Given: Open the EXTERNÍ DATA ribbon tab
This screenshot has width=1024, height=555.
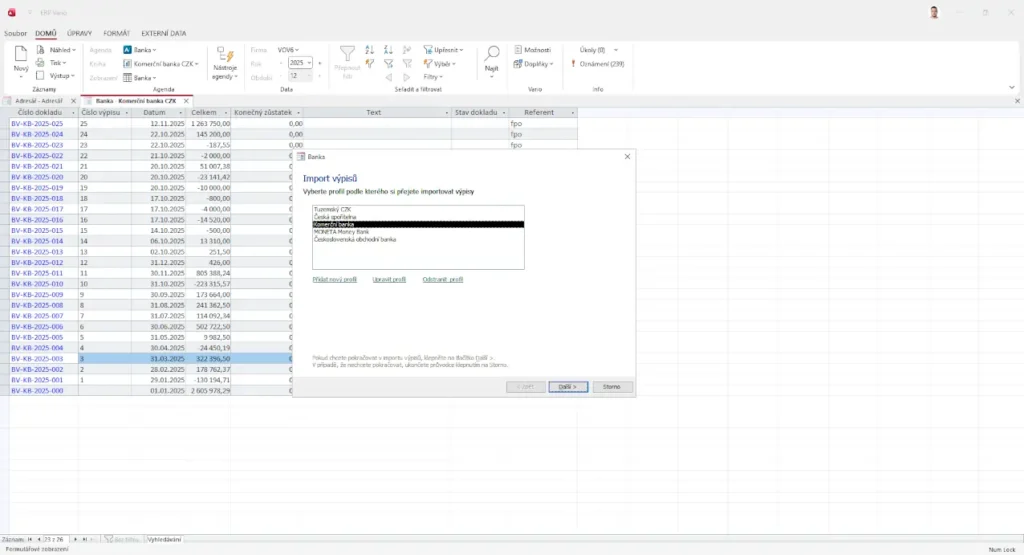Looking at the screenshot, I should (164, 33).
